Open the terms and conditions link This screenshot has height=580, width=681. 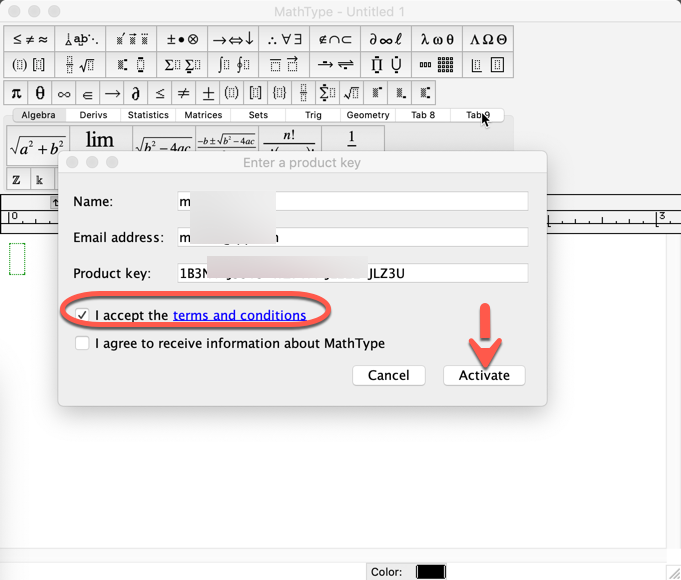[x=239, y=315]
